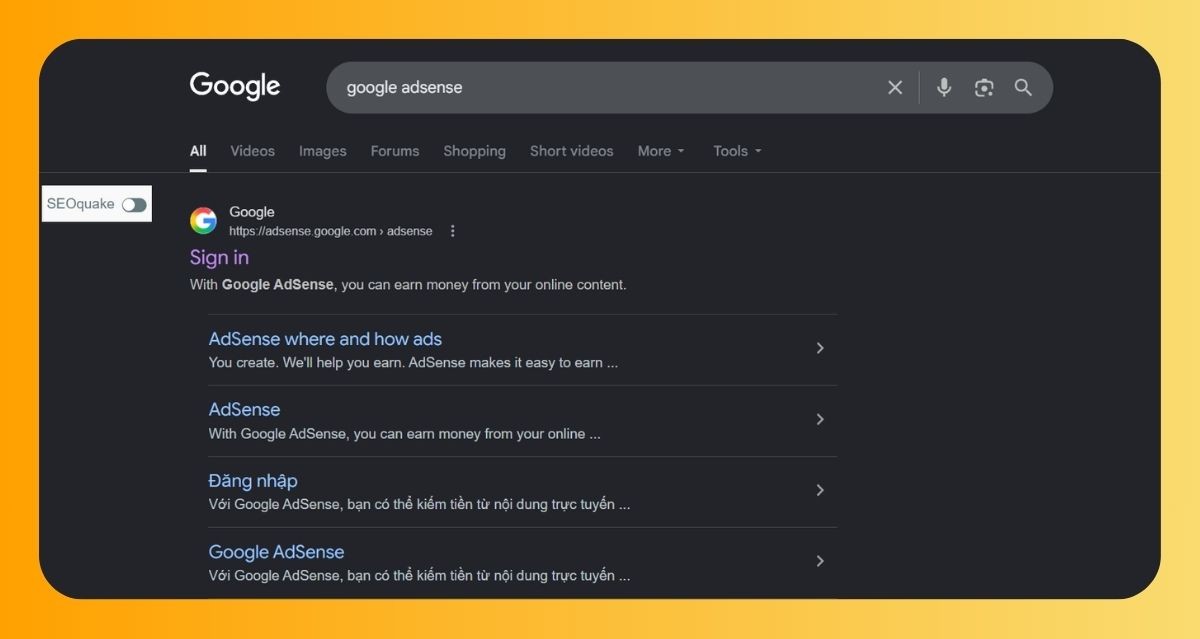This screenshot has height=639, width=1200.
Task: Open the Tools dropdown
Action: (737, 151)
